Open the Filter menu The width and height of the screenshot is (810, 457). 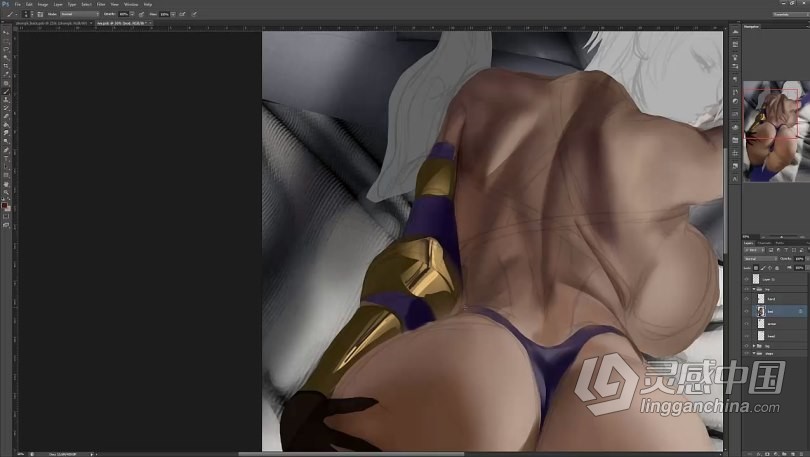pos(101,4)
